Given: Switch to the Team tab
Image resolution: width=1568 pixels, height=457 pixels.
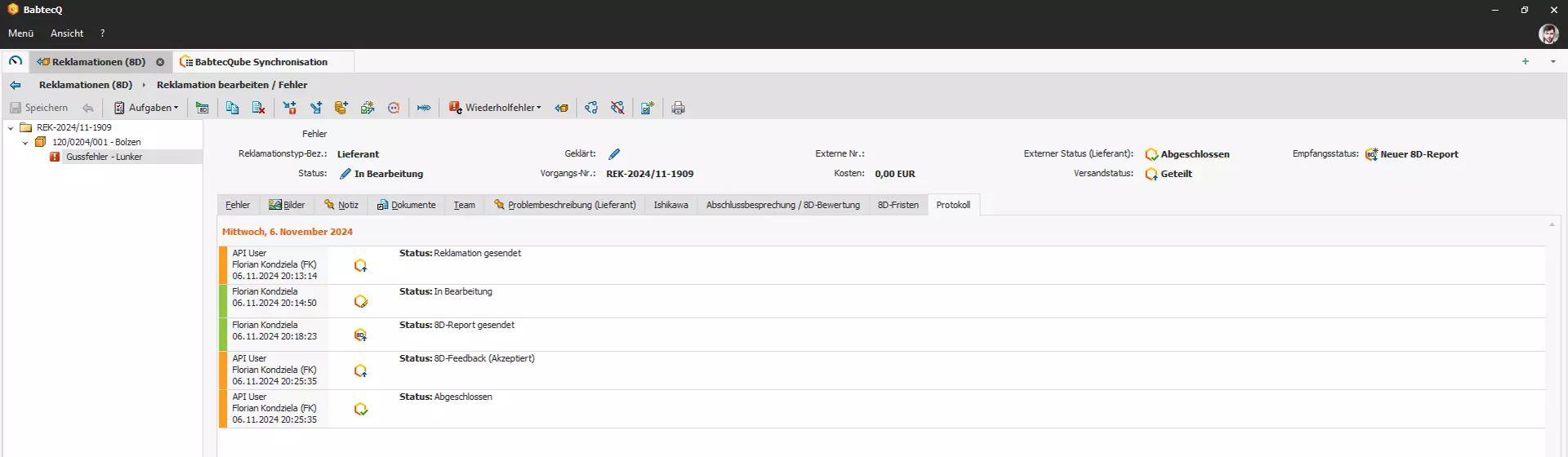Looking at the screenshot, I should pyautogui.click(x=465, y=205).
